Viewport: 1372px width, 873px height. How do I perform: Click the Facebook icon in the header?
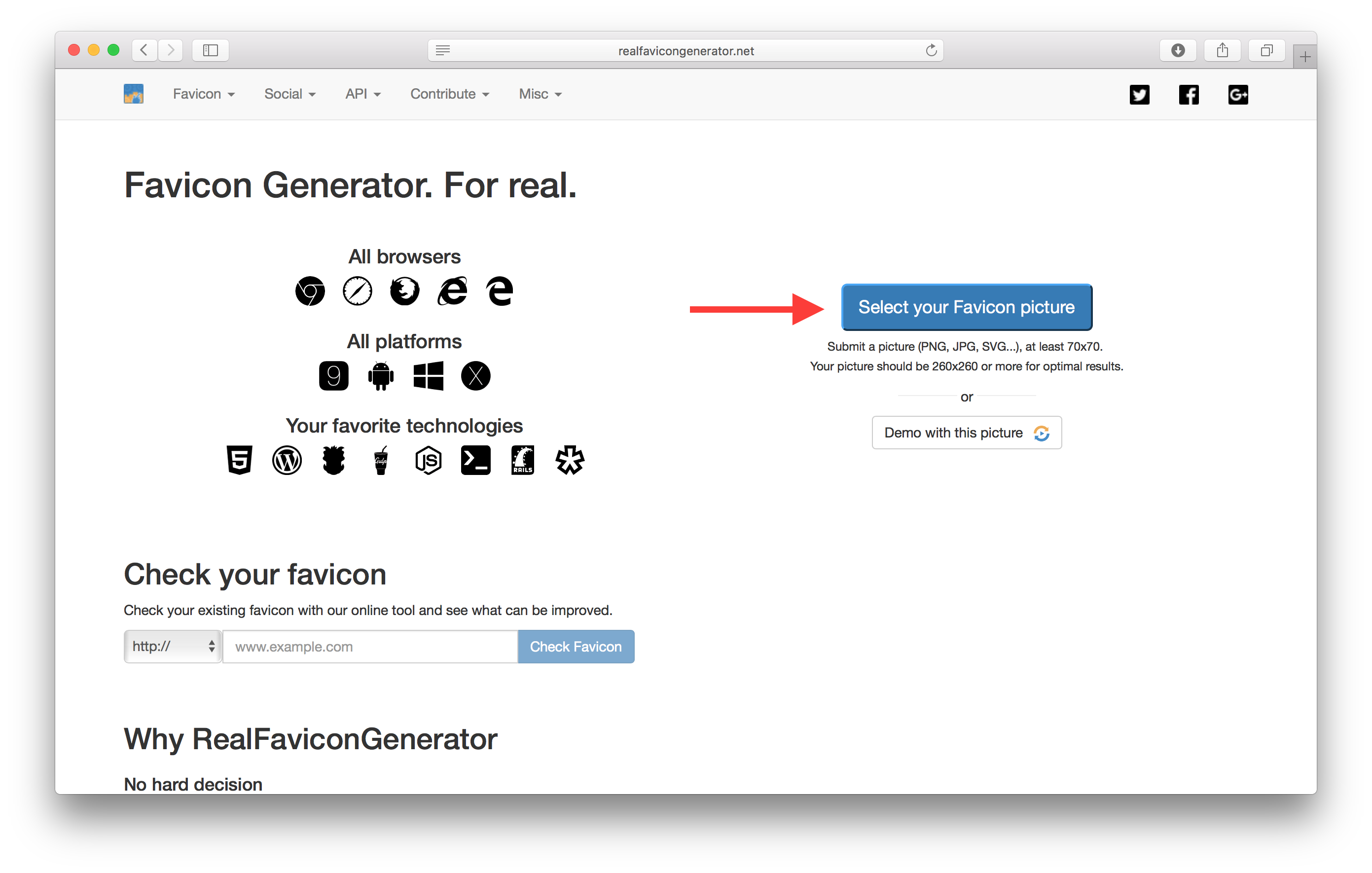1189,95
